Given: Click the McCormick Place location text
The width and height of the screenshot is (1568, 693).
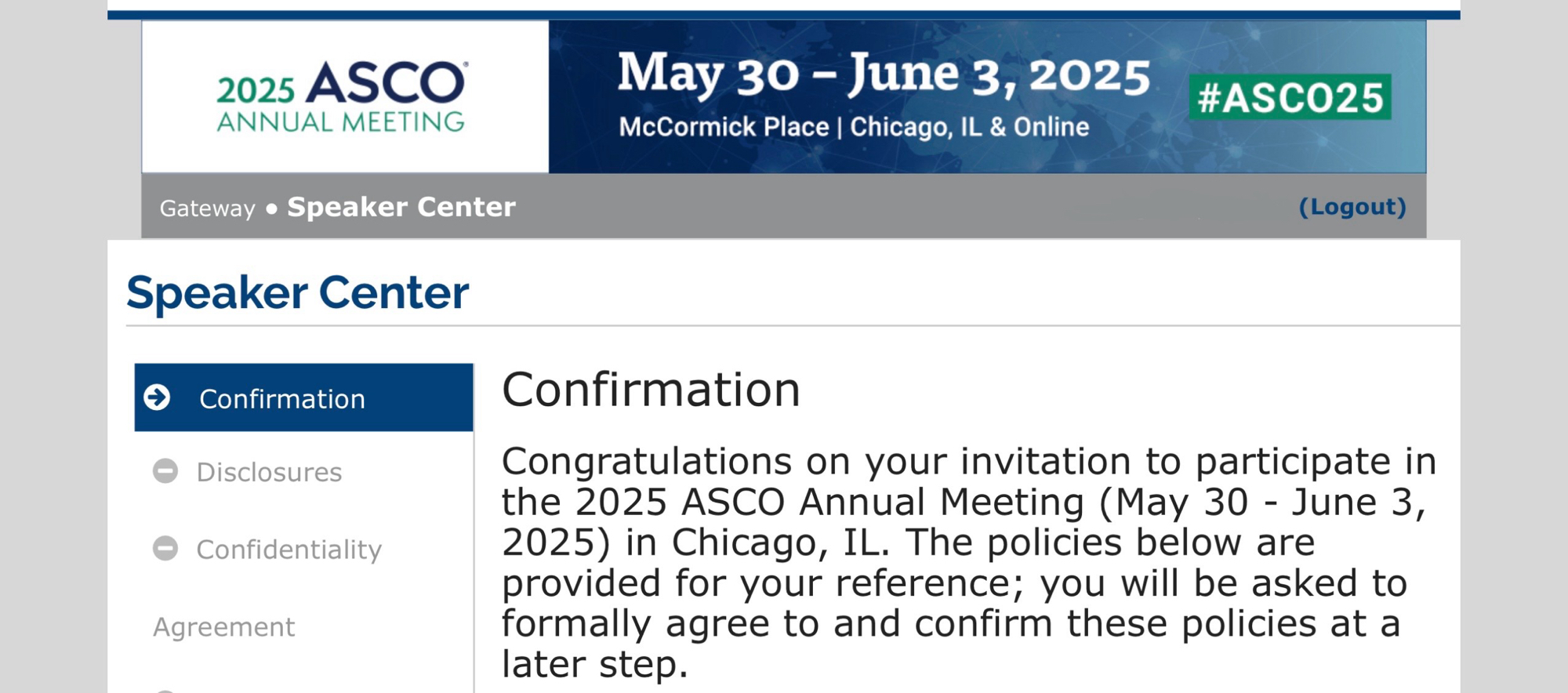Looking at the screenshot, I should [723, 127].
